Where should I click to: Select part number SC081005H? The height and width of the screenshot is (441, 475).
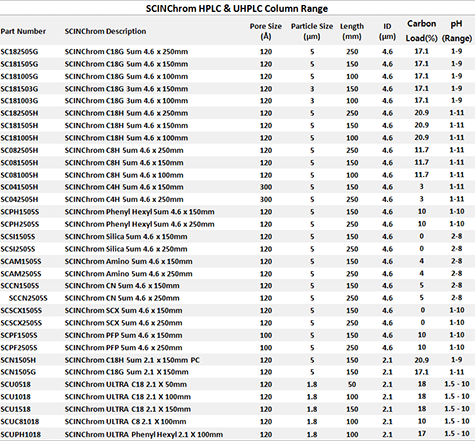(19, 175)
